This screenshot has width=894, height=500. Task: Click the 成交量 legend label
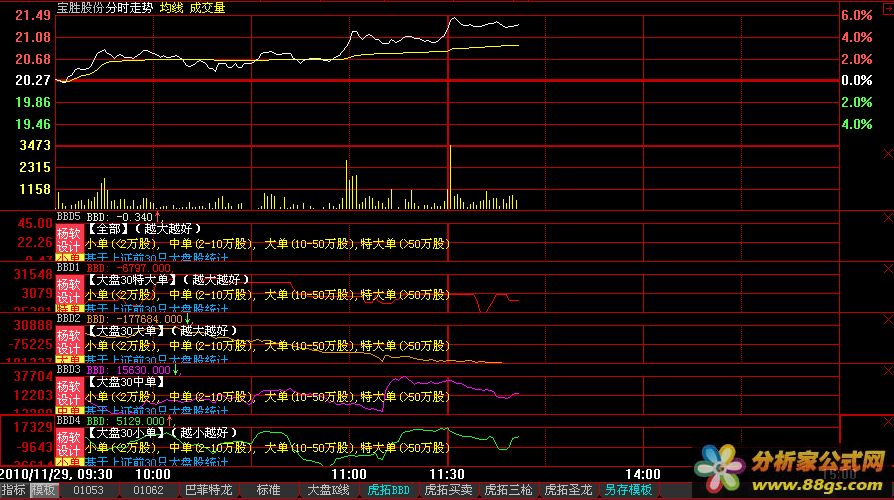pos(208,8)
